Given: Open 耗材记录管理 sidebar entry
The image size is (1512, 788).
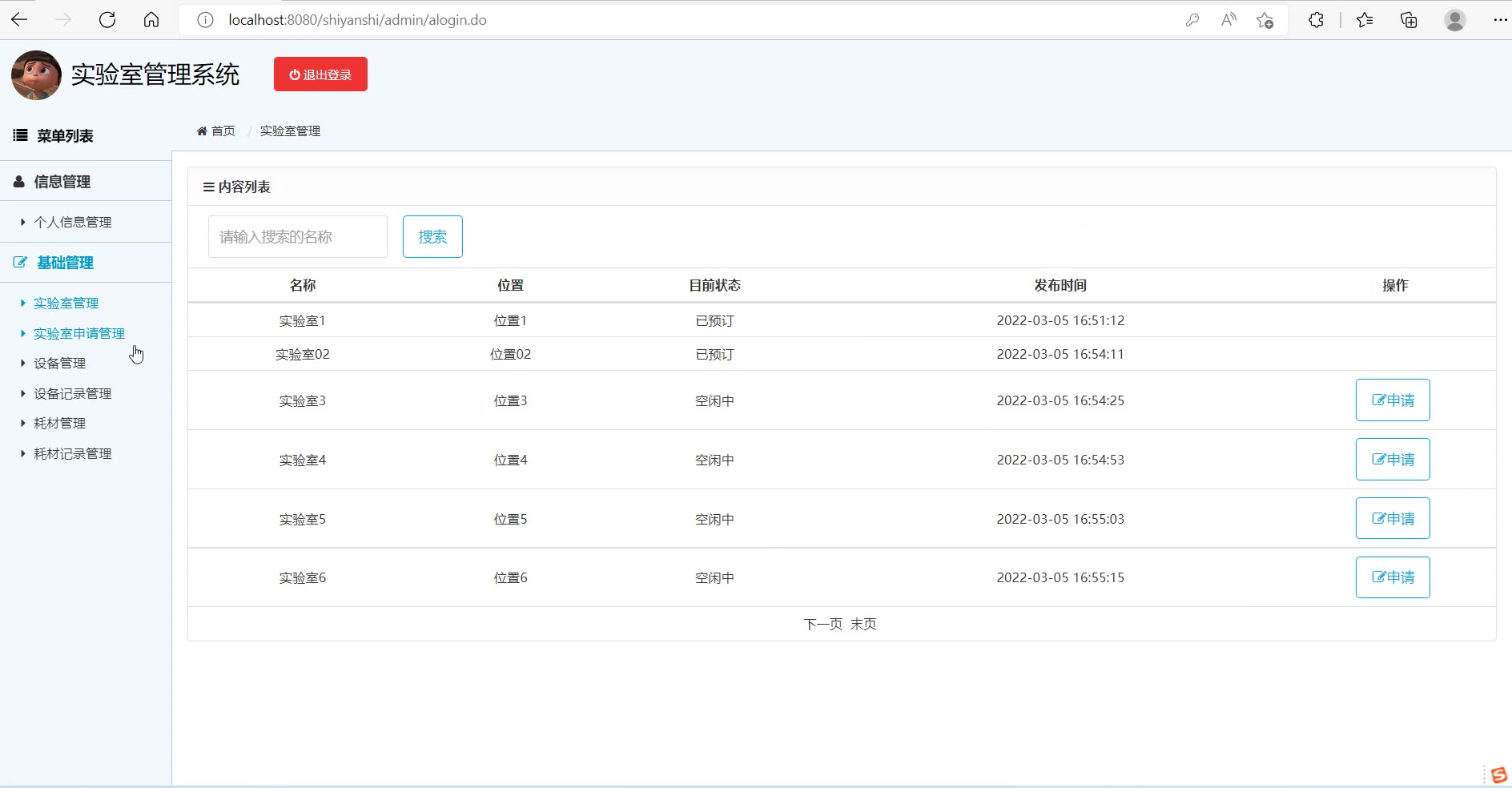Looking at the screenshot, I should (72, 453).
